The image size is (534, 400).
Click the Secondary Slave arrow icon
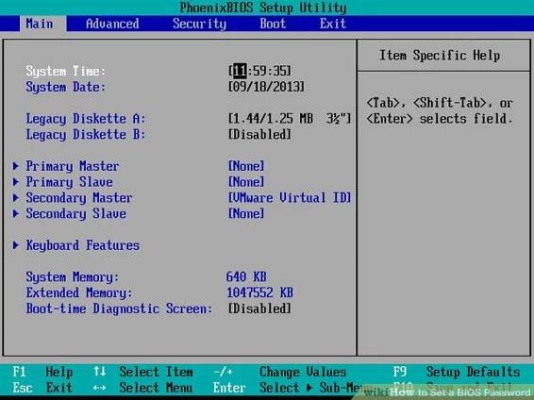(x=16, y=213)
